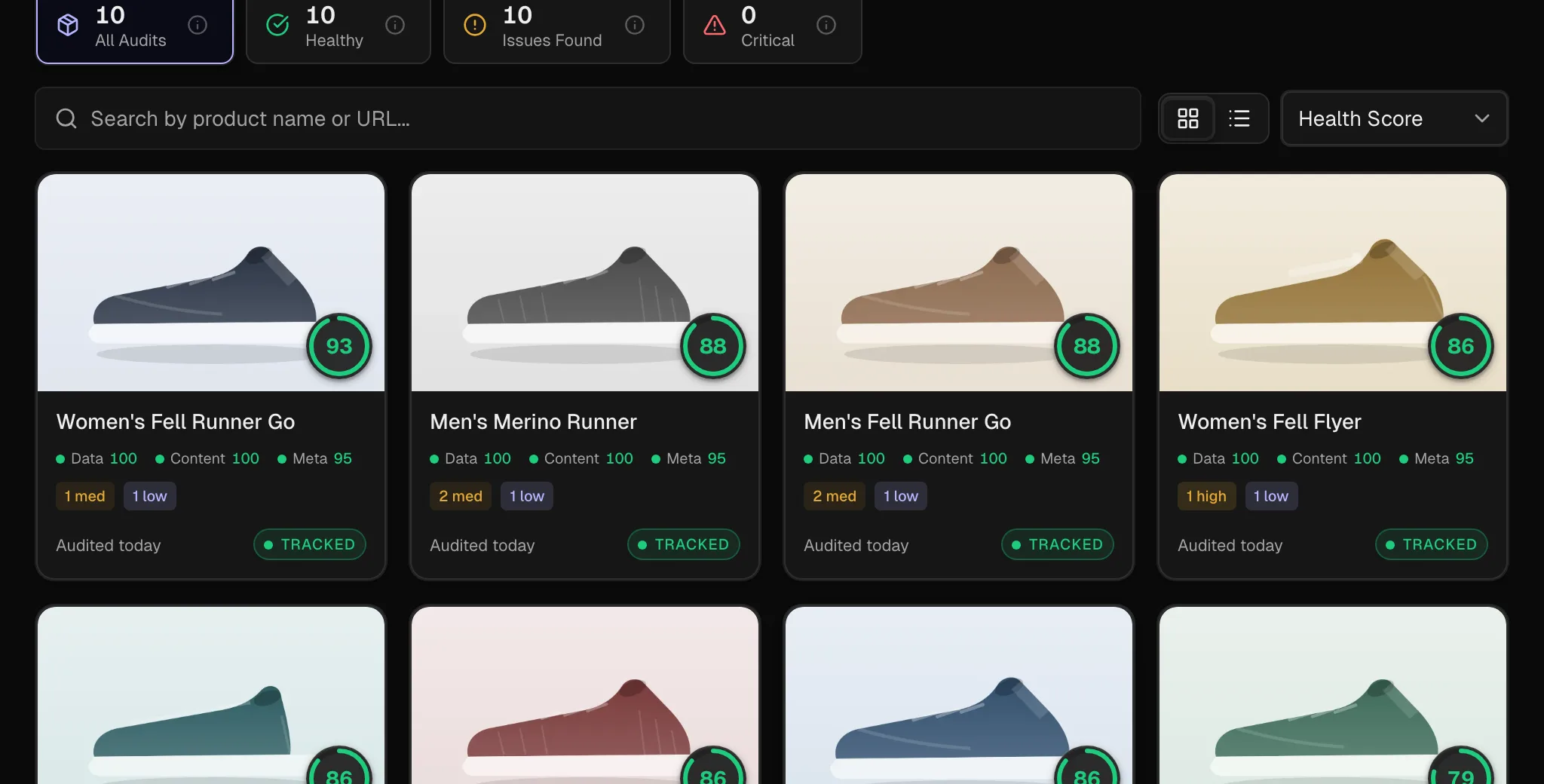
Task: Open the Health Score sort dropdown
Action: tap(1394, 118)
